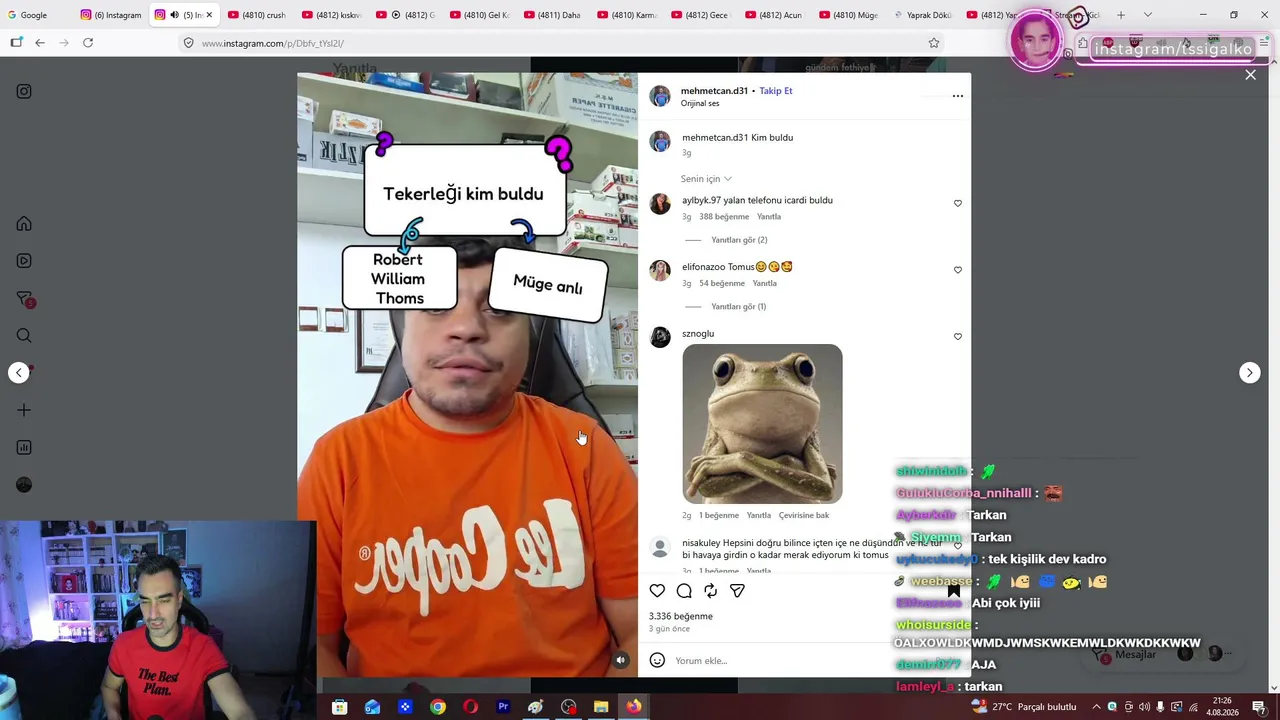Screen dimensions: 1280x720
Task: Open Adobe Premiere Pro from taskbar
Action: tap(503, 707)
